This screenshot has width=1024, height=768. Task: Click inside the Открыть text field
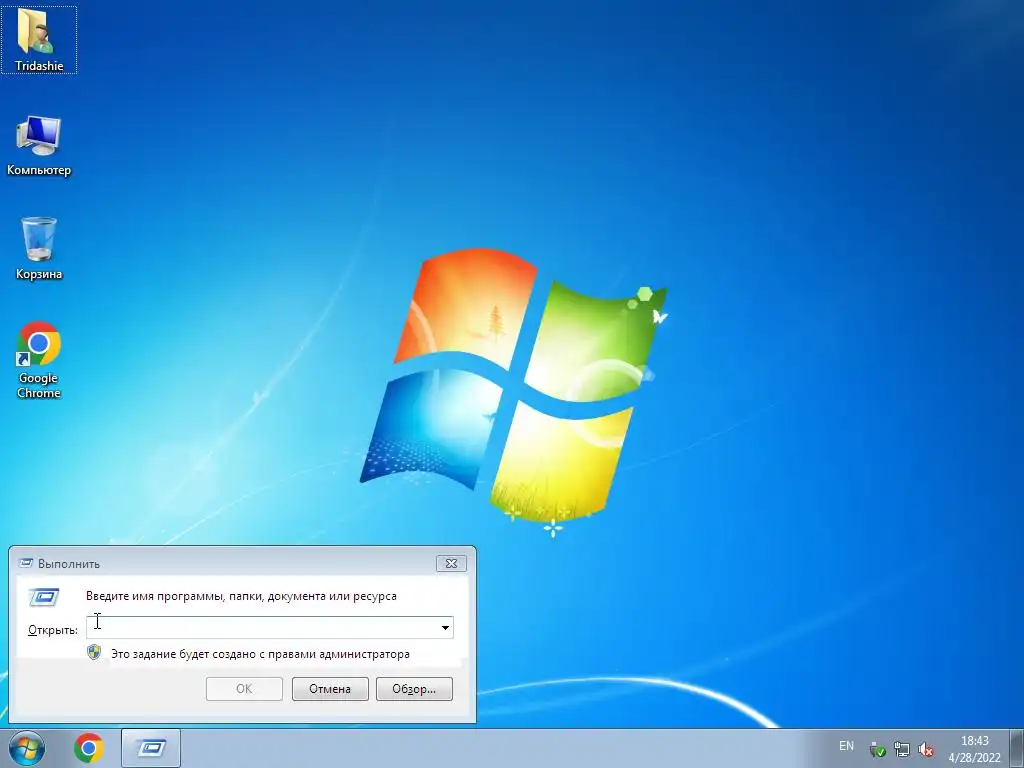click(x=262, y=627)
